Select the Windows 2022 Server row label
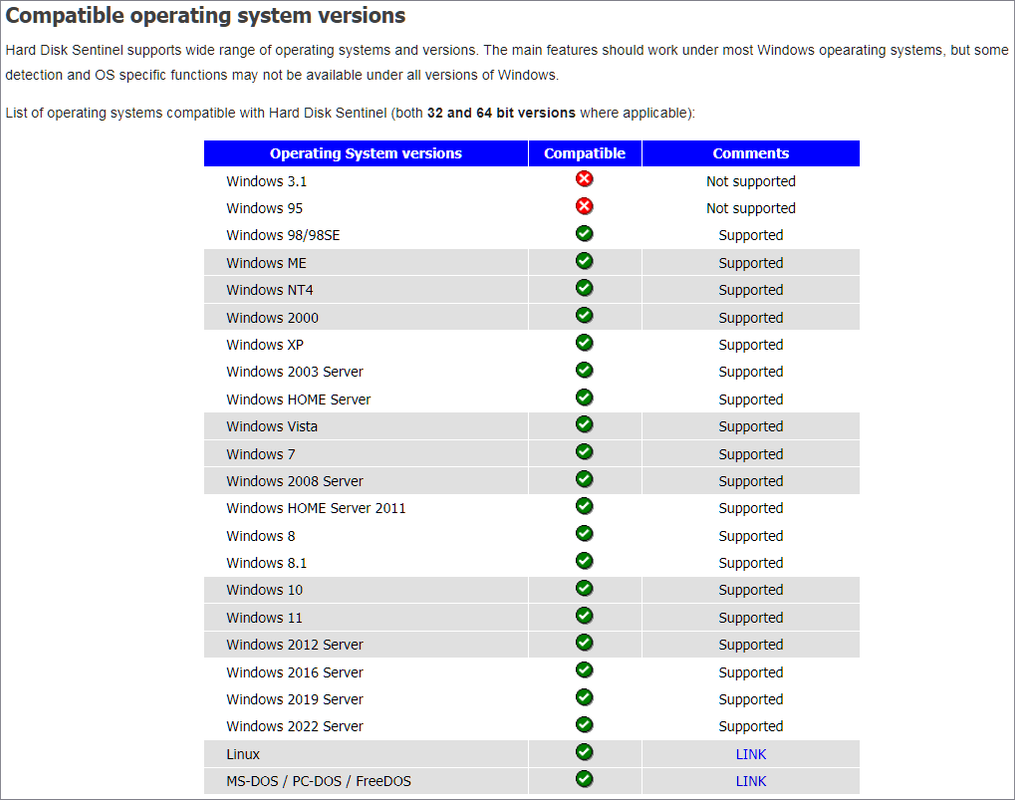 click(x=295, y=727)
